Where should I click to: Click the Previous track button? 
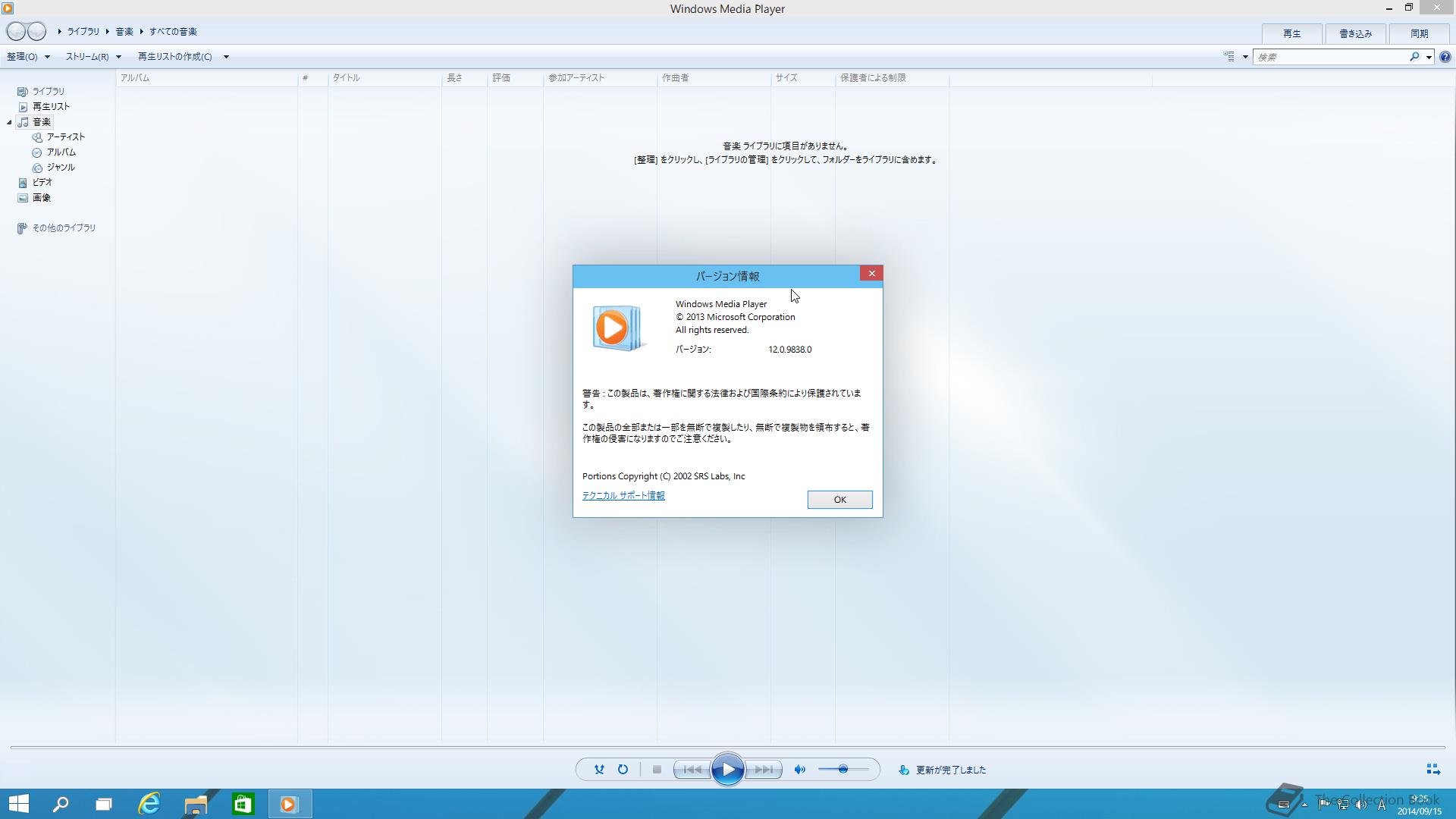pyautogui.click(x=692, y=770)
